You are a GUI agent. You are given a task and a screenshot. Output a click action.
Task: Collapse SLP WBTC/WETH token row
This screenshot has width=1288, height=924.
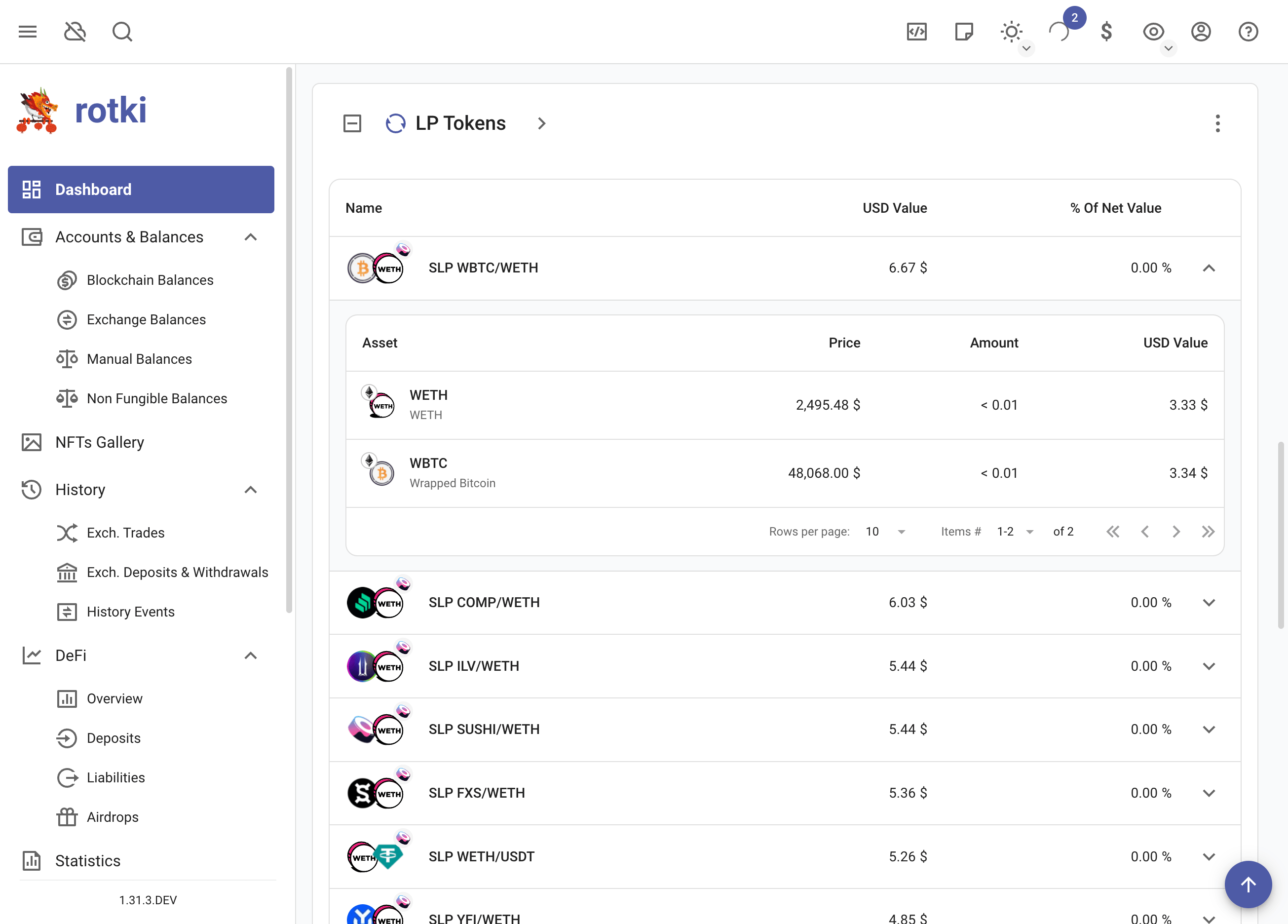(x=1208, y=268)
